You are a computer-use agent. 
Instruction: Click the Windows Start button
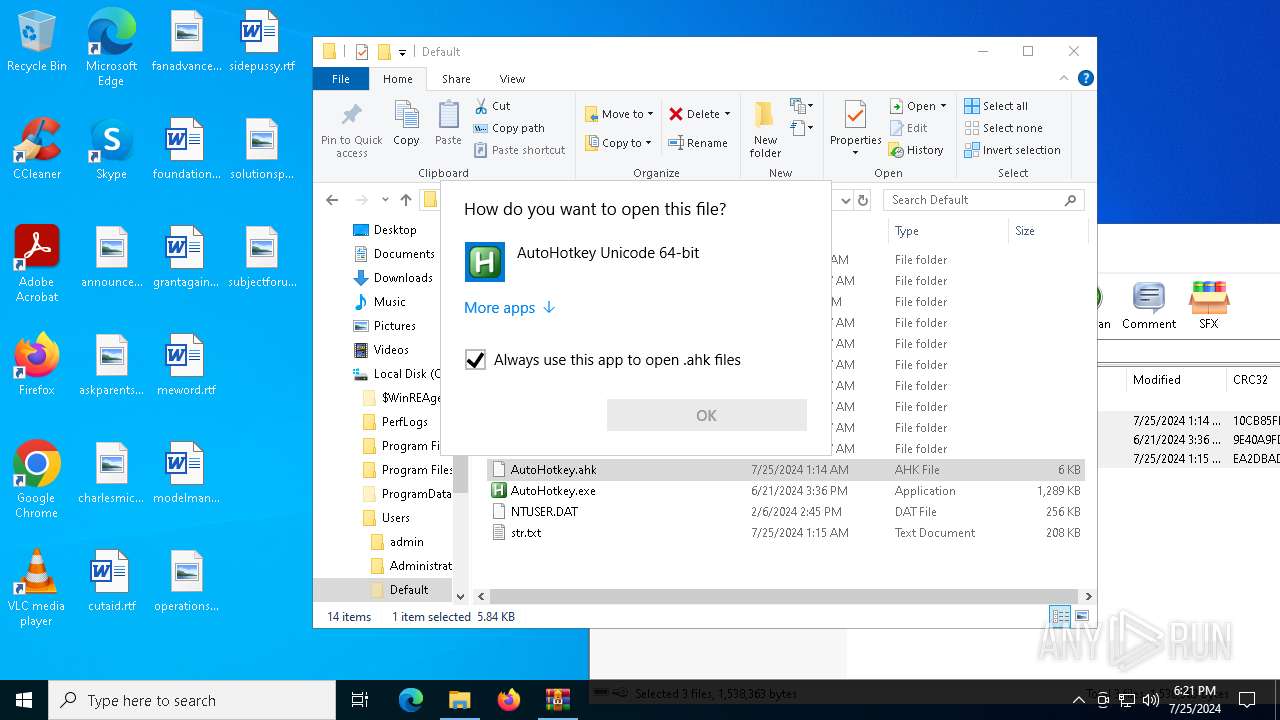pos(24,700)
